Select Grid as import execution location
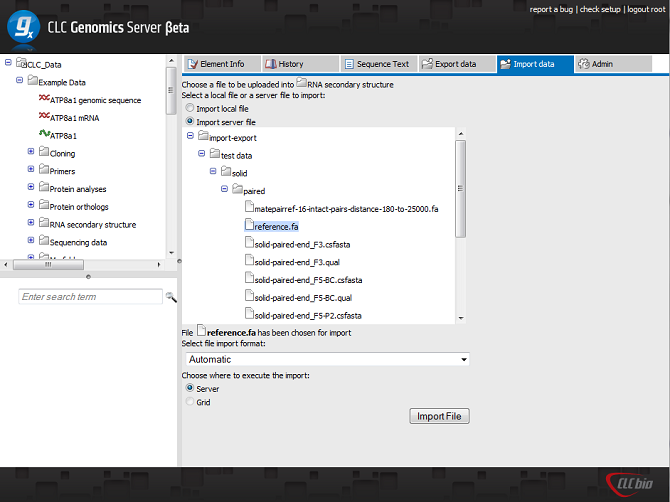The height and width of the screenshot is (502, 670). (189, 402)
